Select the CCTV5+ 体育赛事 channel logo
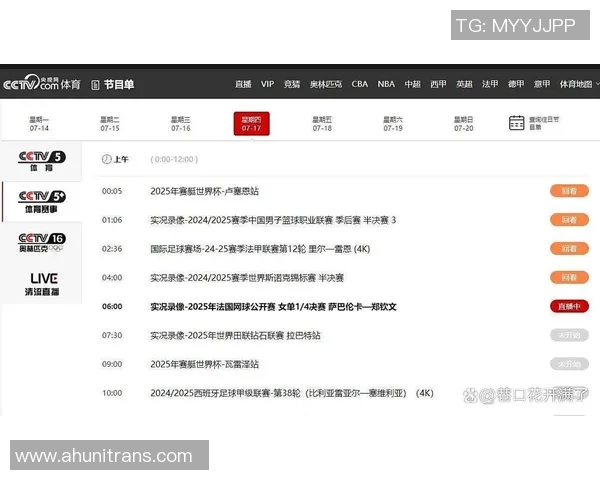The image size is (600, 480). click(42, 202)
